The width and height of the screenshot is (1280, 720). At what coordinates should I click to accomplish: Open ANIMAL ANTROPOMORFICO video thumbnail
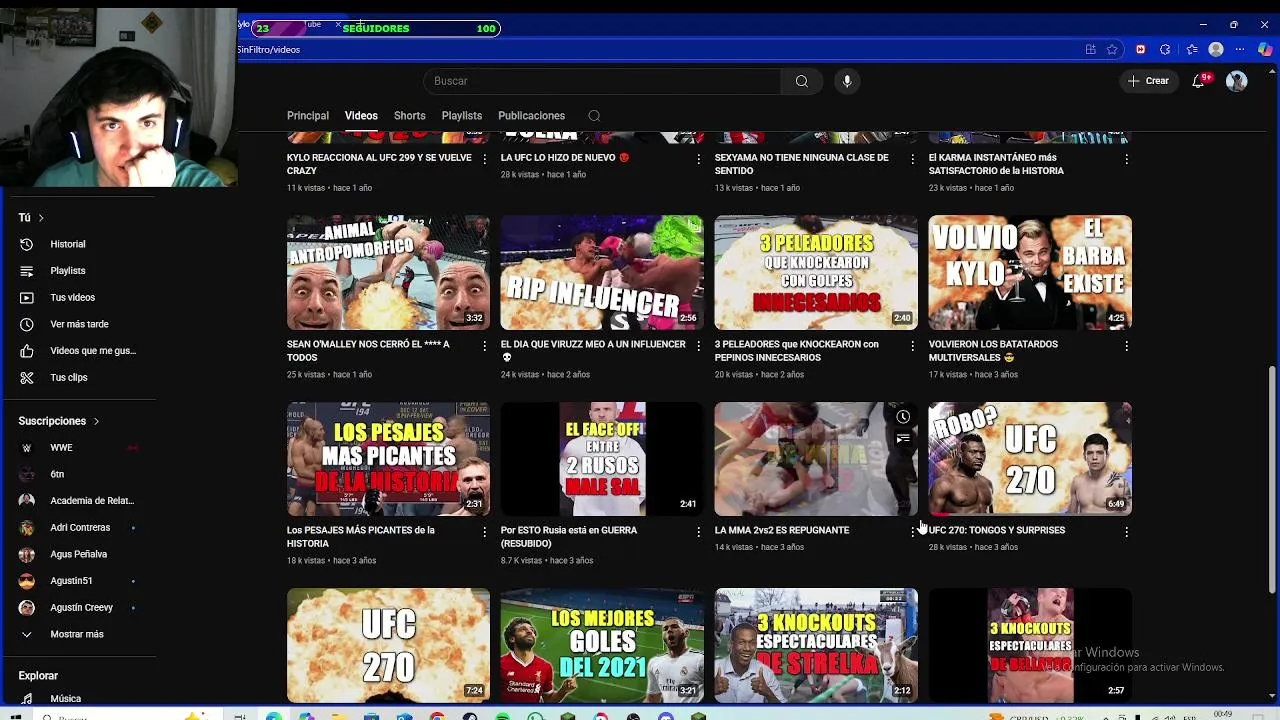[388, 272]
